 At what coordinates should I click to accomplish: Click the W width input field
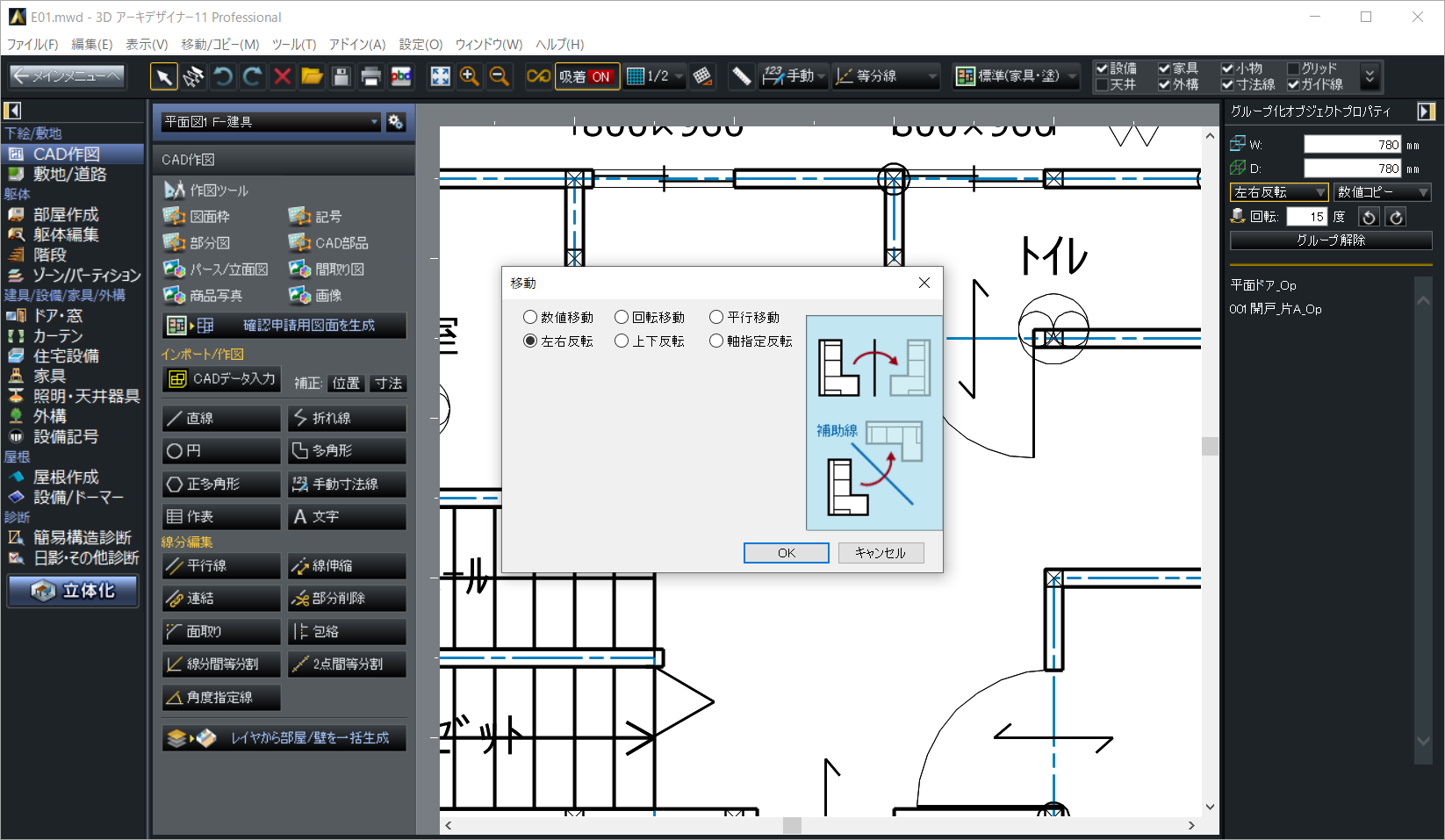[1352, 145]
